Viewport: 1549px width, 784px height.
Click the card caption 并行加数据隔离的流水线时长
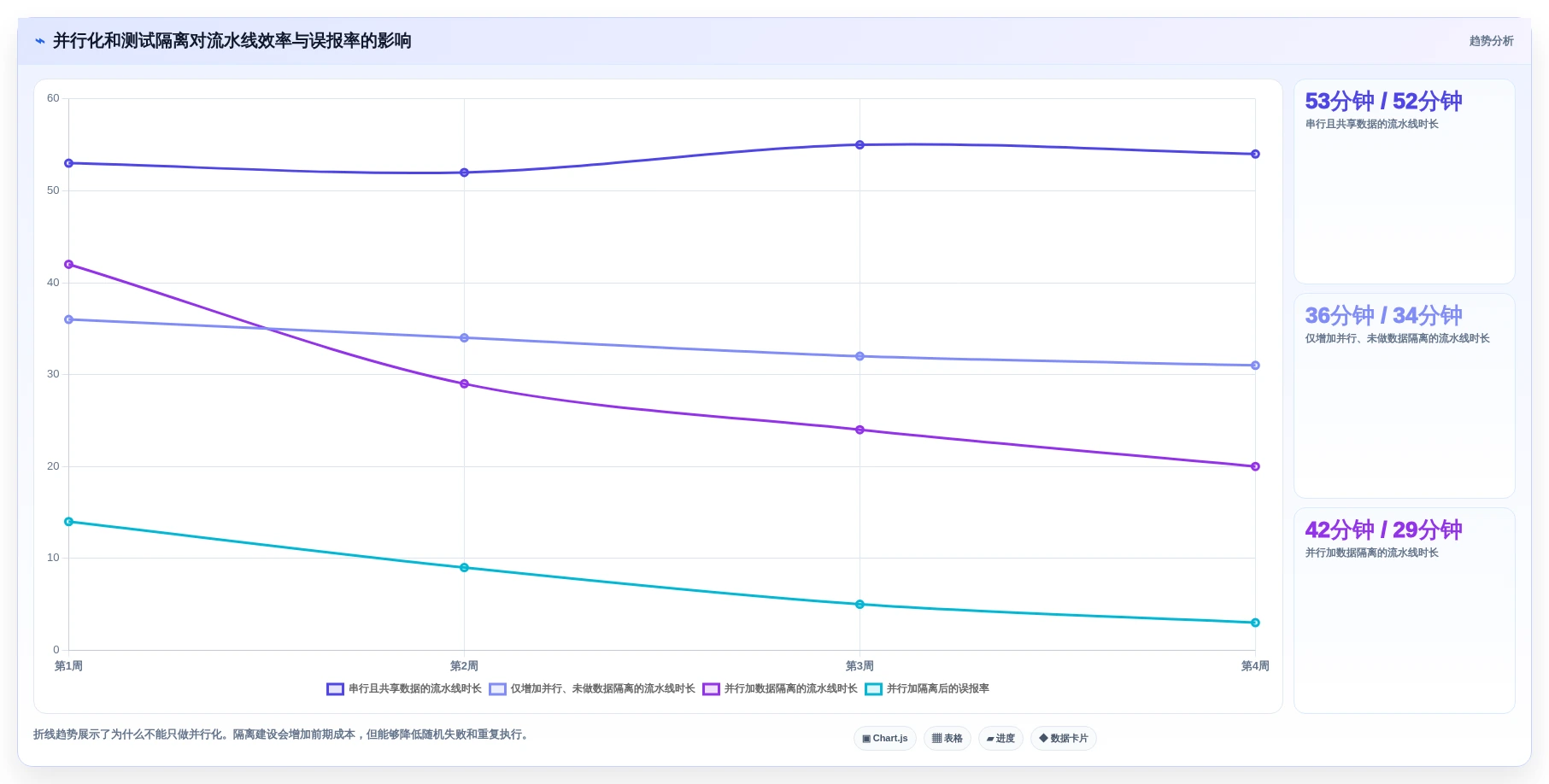[1371, 553]
